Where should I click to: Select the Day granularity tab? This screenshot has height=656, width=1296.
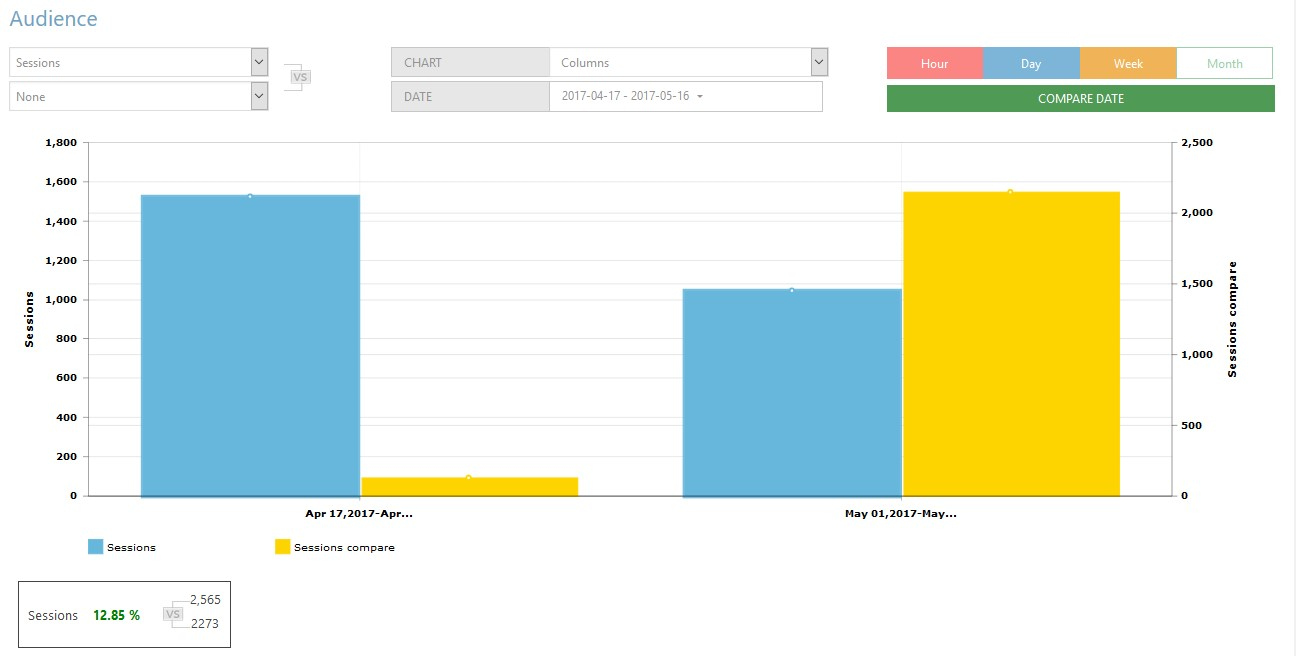tap(1031, 63)
